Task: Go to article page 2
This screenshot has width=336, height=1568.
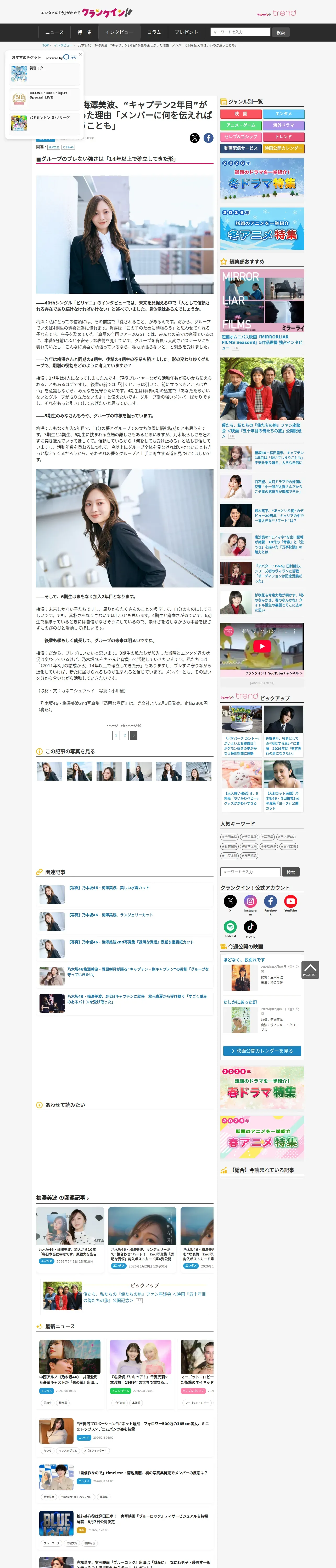Action: tap(125, 735)
